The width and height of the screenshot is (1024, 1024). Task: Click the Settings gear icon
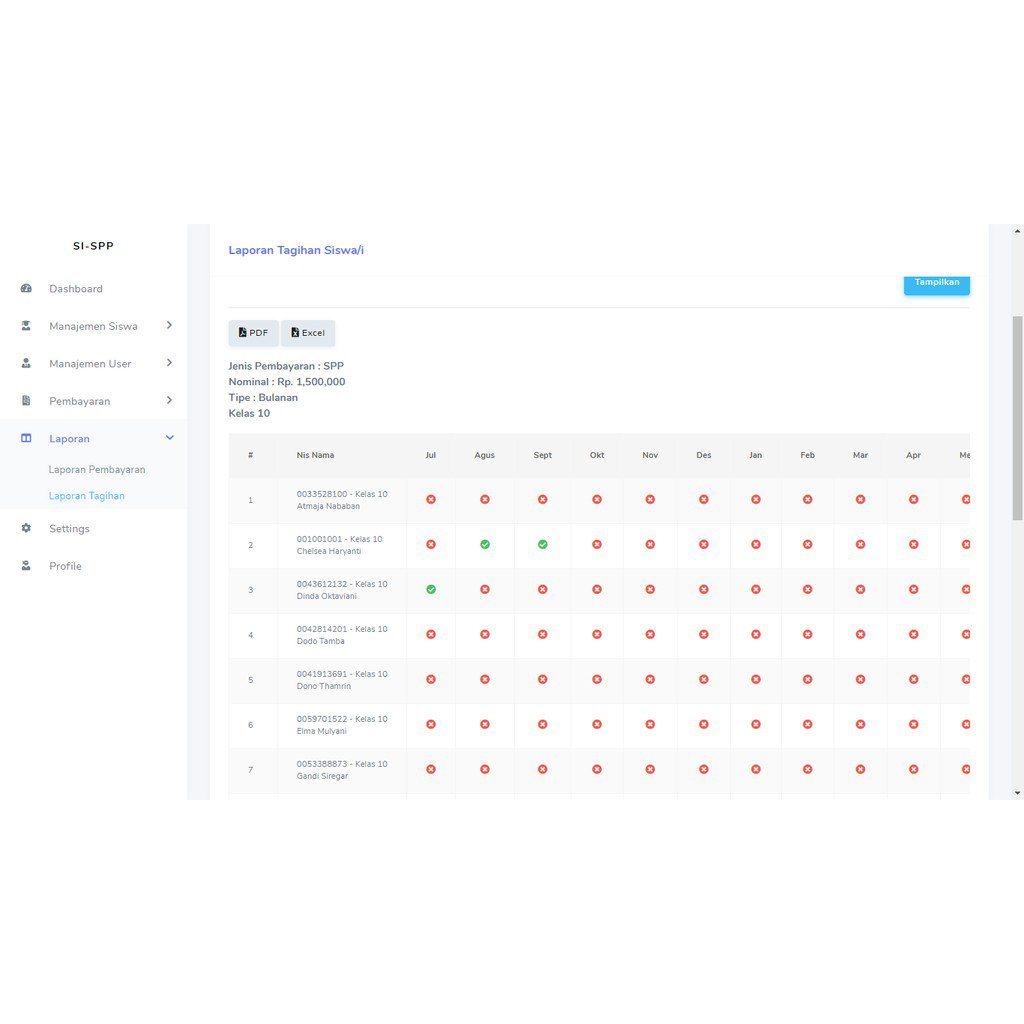[x=26, y=528]
